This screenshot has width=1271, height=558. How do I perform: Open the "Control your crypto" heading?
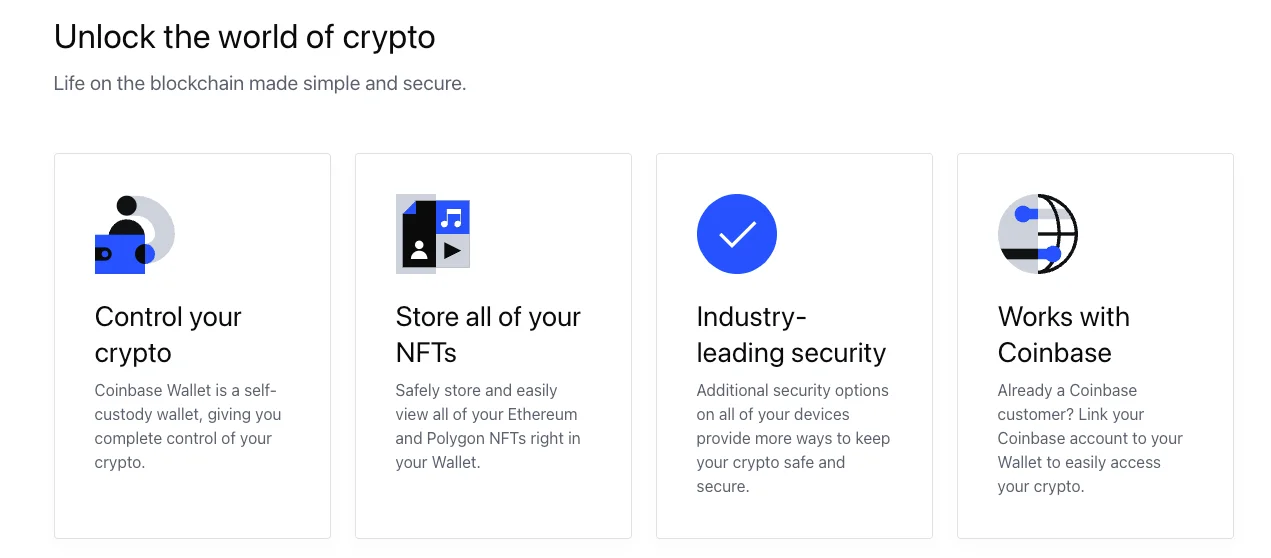click(168, 335)
